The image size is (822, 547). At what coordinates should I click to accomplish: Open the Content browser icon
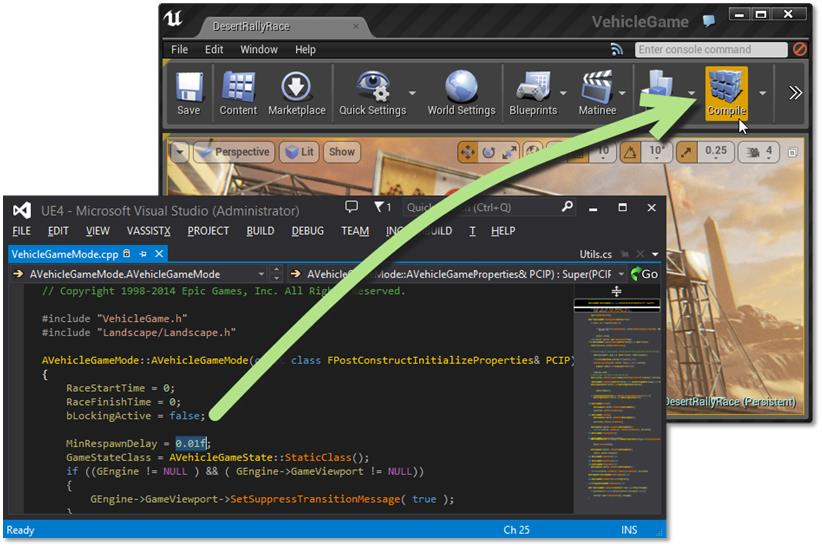point(239,93)
